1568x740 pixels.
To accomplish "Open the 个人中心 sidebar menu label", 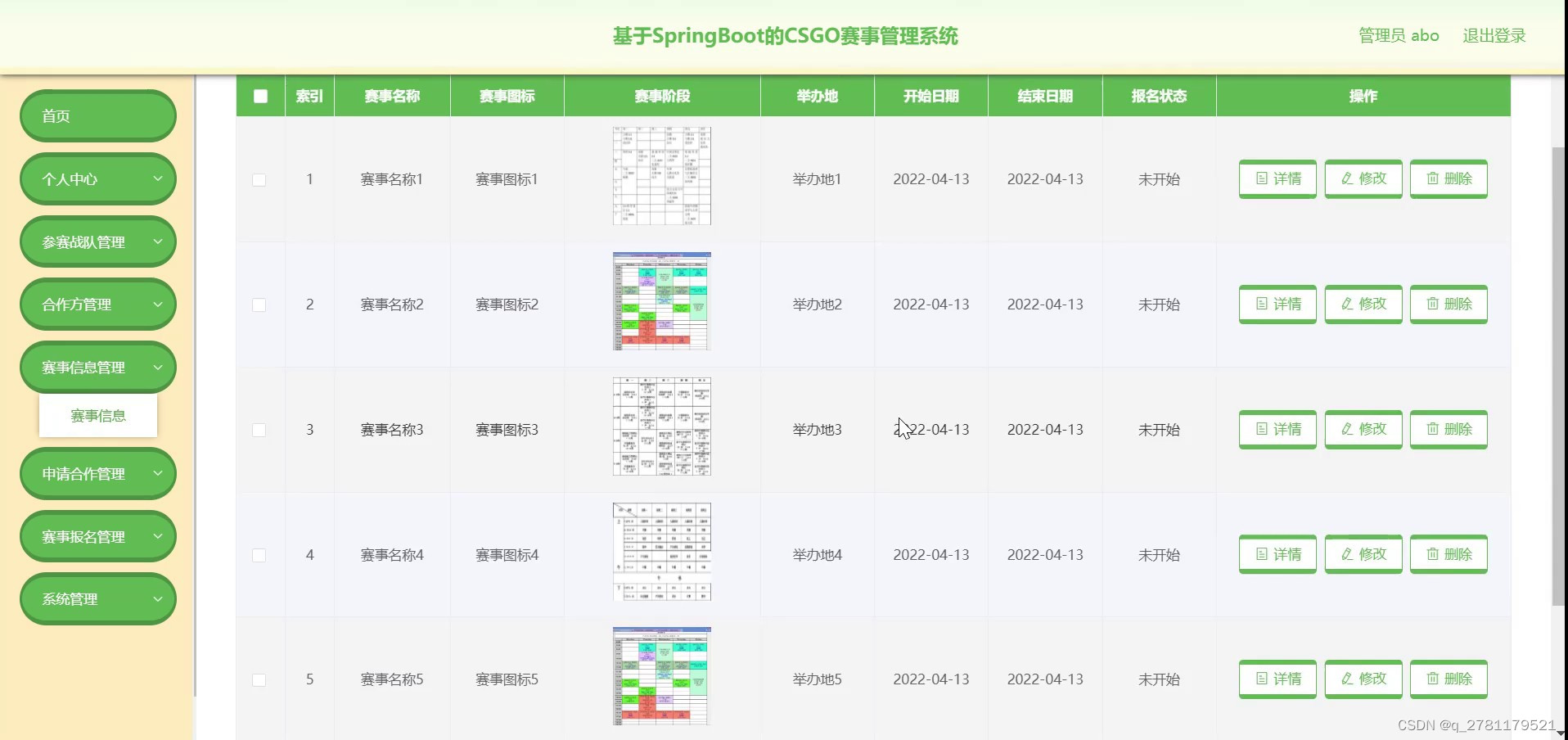I will tap(70, 179).
